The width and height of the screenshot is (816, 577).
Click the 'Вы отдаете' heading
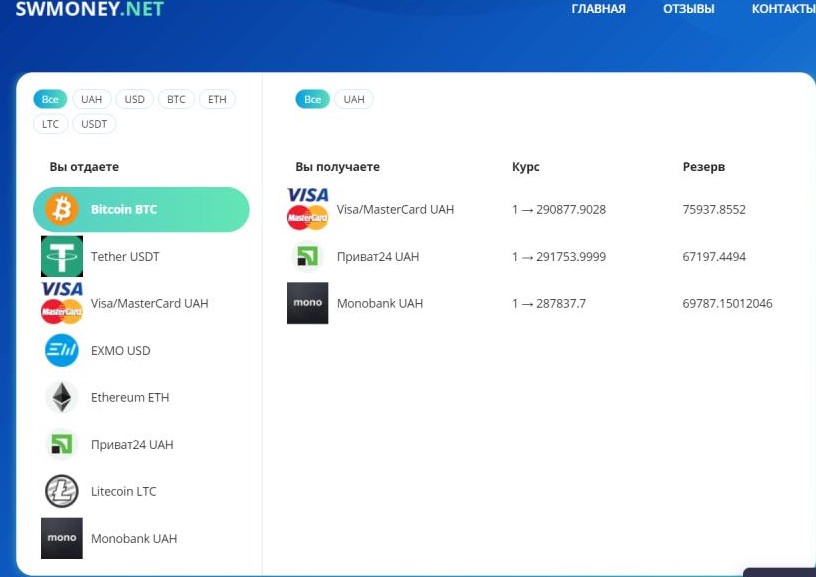click(84, 167)
